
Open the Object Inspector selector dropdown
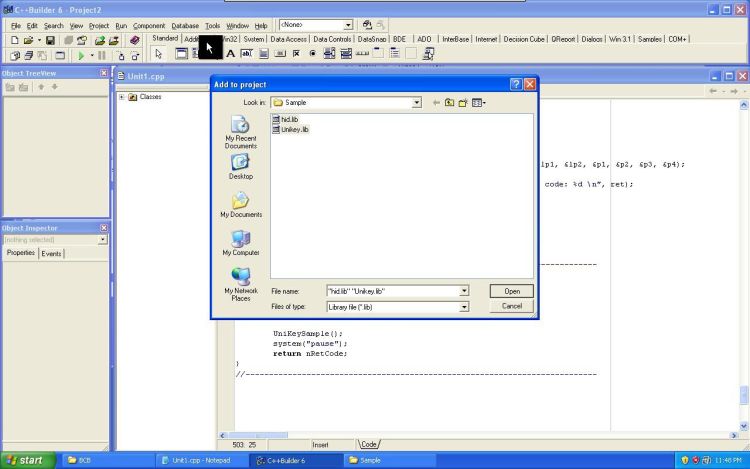coord(102,240)
